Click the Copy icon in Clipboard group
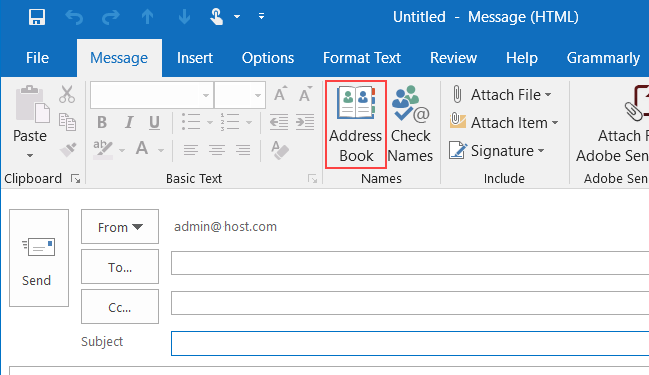649x375 pixels. (67, 122)
